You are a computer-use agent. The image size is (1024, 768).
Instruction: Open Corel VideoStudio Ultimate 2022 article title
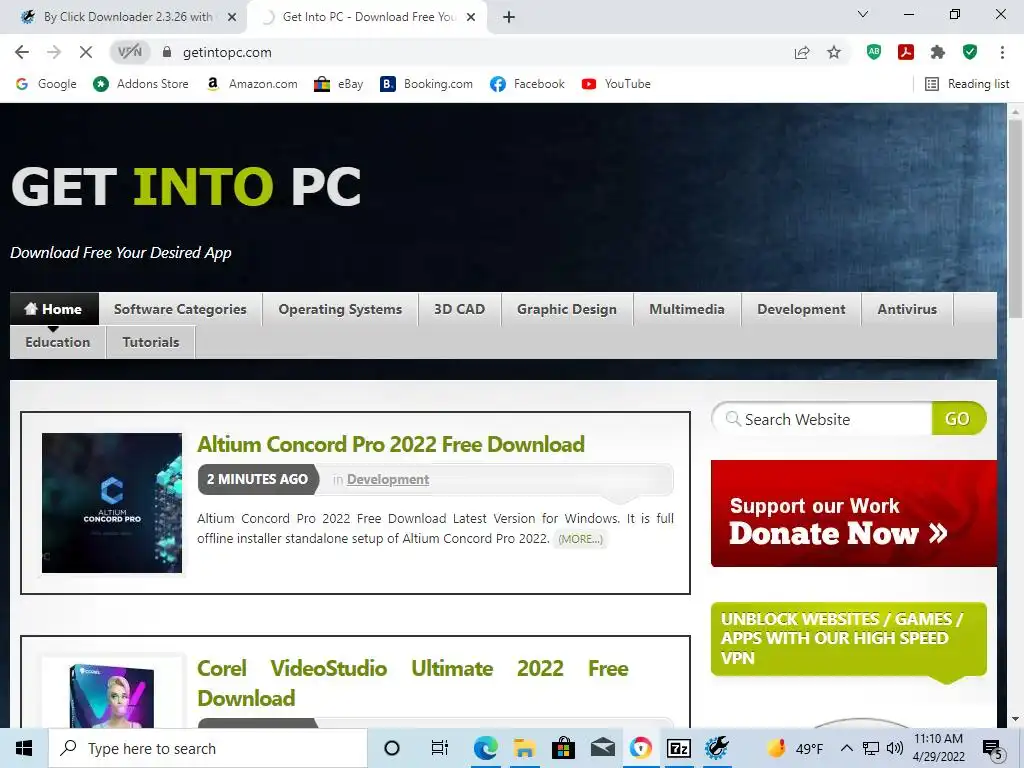click(x=413, y=683)
